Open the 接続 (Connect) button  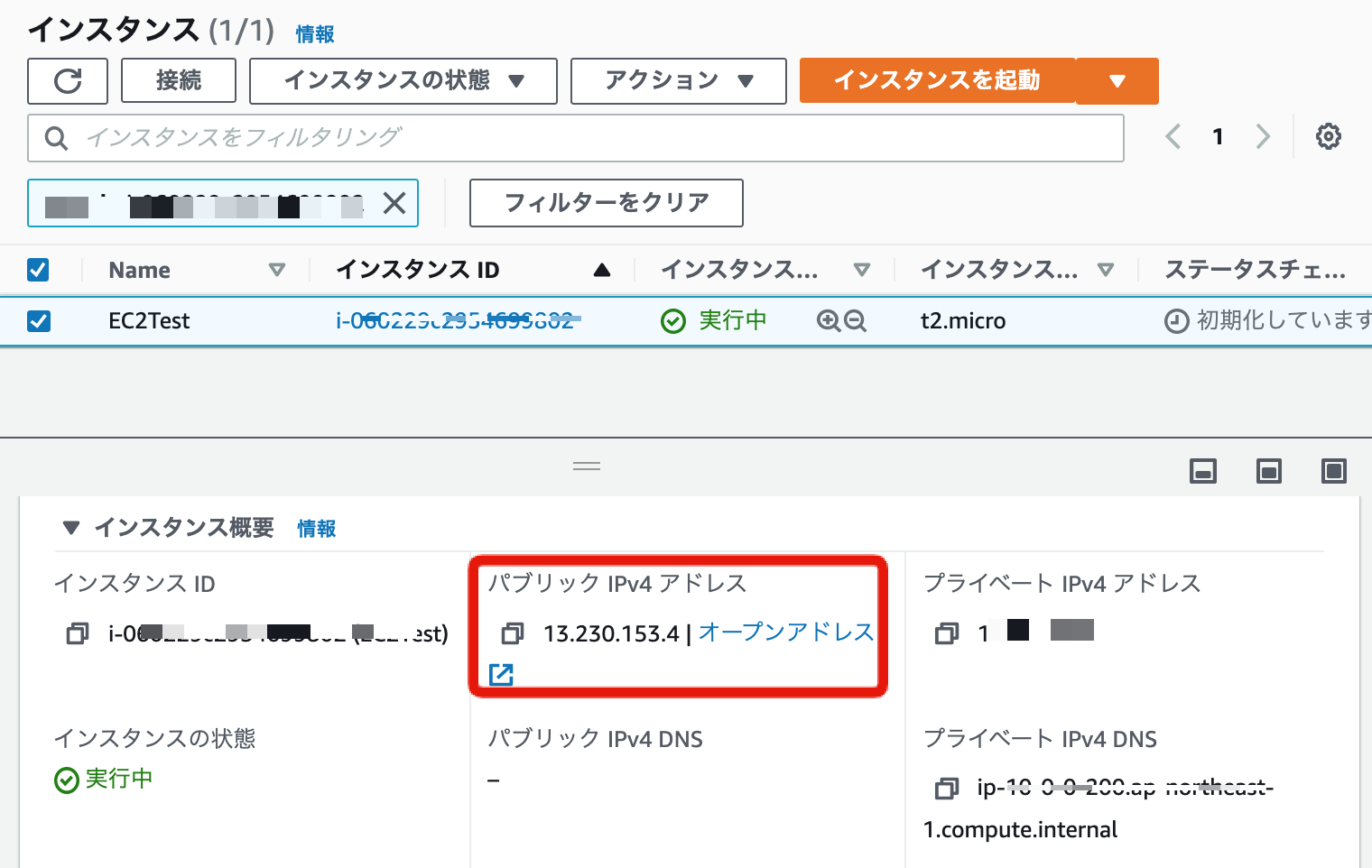coord(179,81)
